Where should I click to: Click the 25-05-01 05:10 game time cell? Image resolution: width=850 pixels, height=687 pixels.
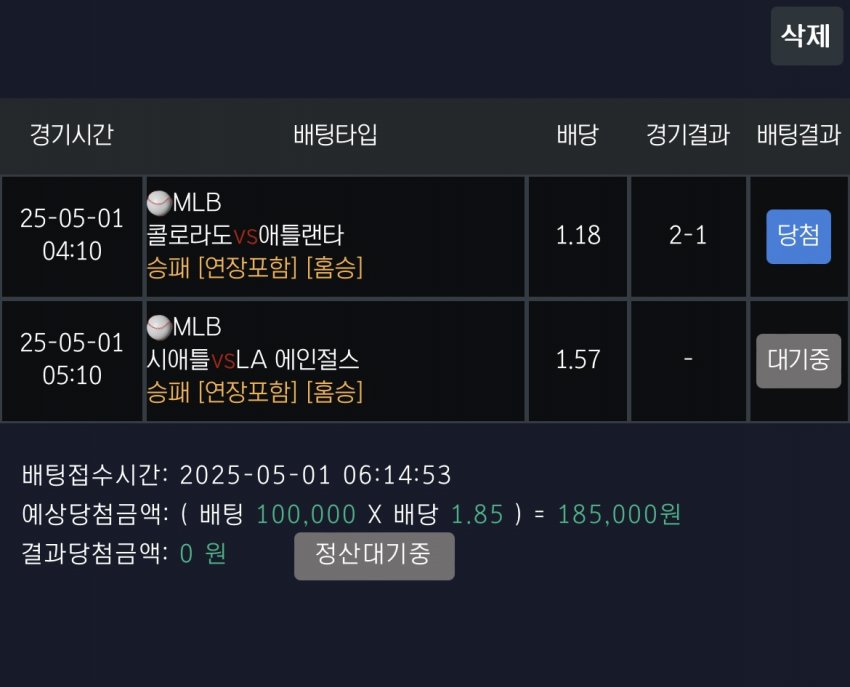tap(72, 361)
